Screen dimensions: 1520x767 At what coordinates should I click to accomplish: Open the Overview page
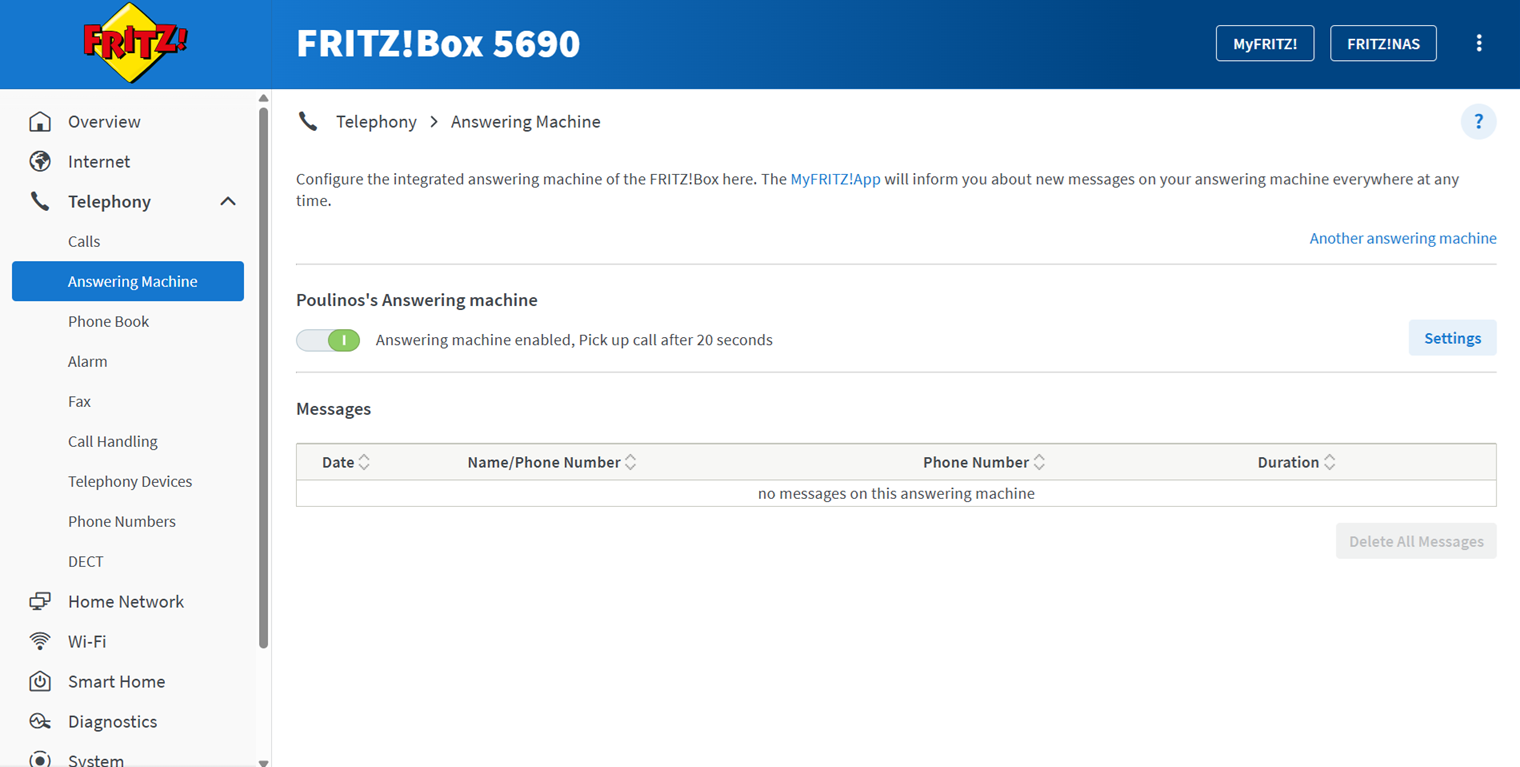click(x=104, y=122)
